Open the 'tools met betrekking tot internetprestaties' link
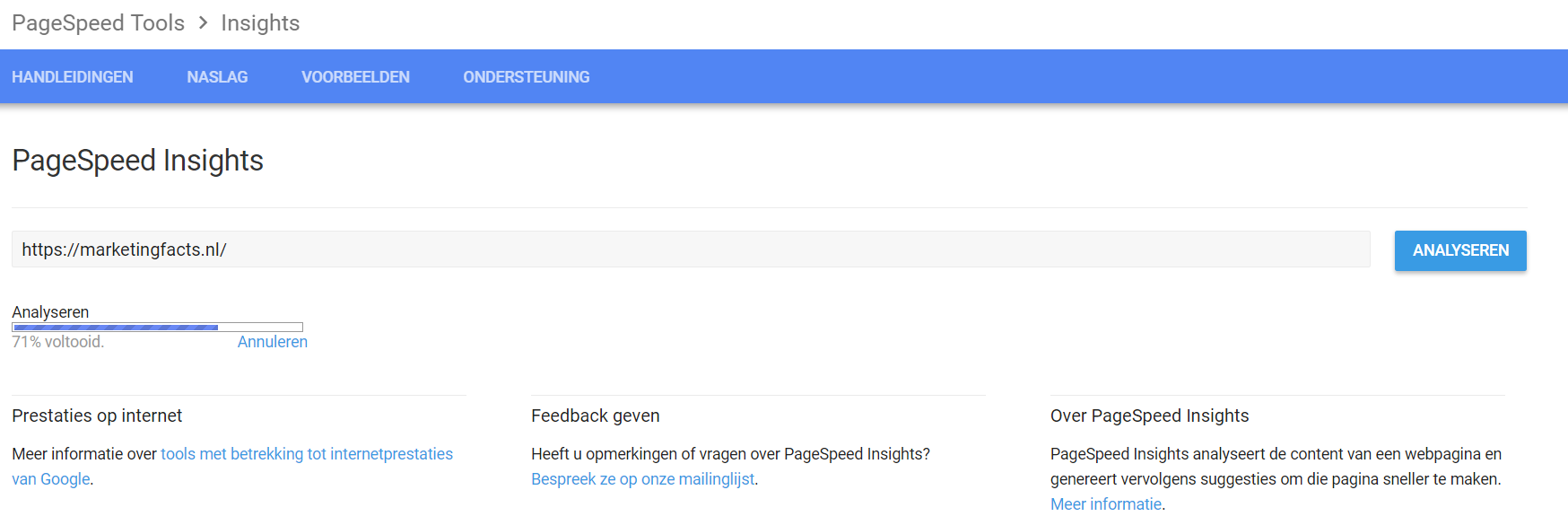 point(307,454)
